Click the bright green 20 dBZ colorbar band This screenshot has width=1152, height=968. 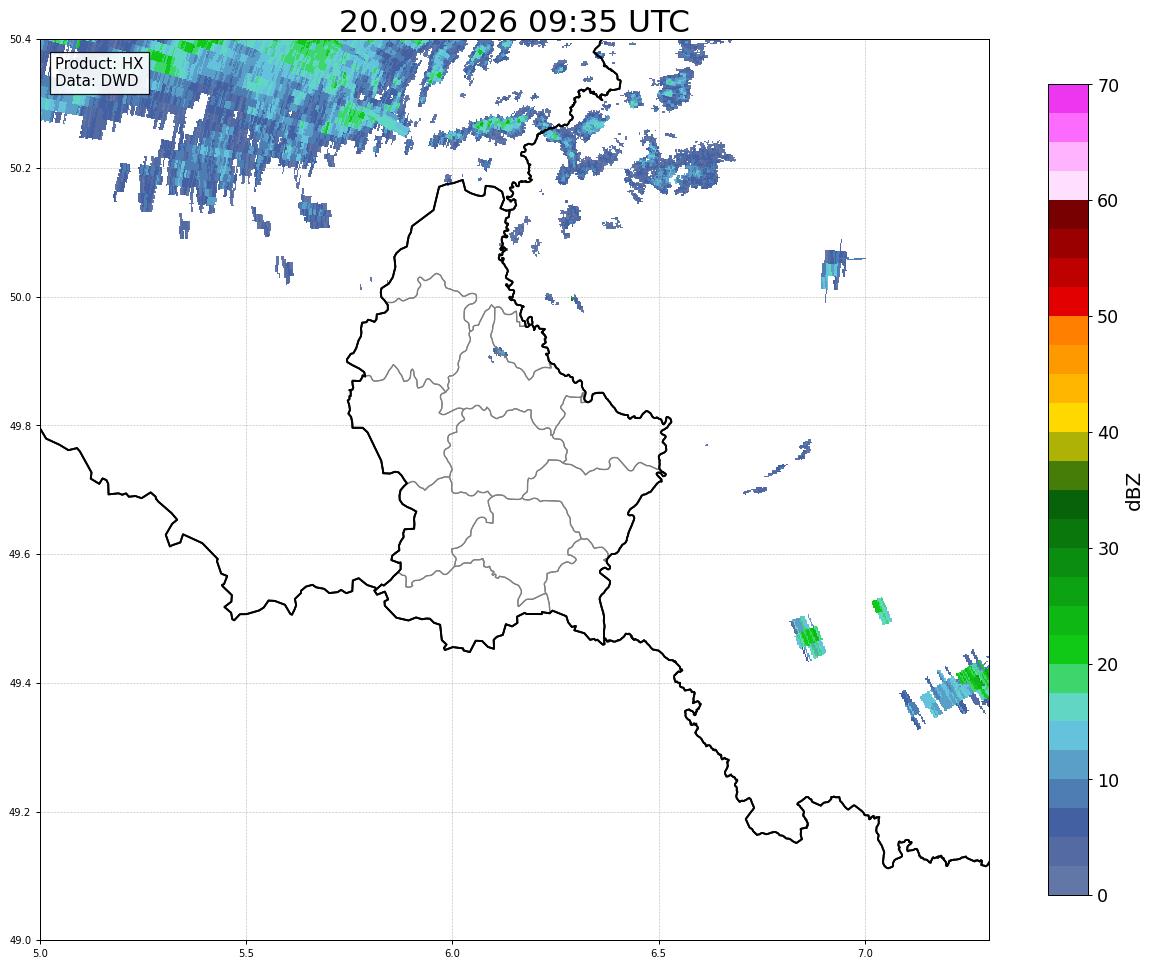coord(1068,649)
